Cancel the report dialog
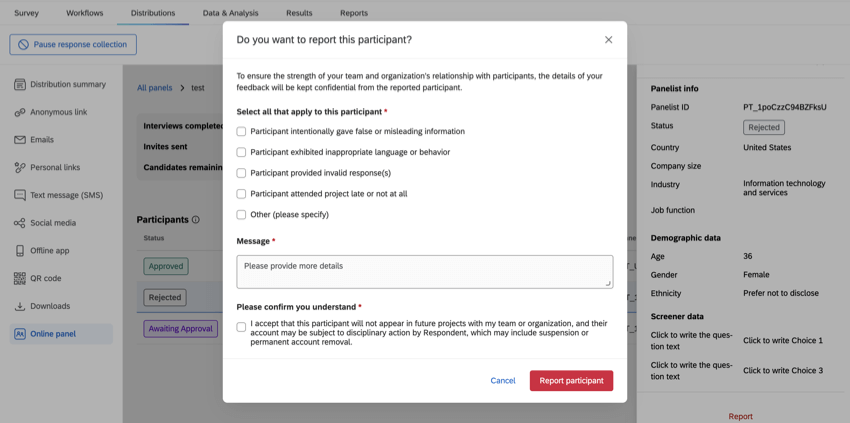This screenshot has width=850, height=423. tap(503, 381)
